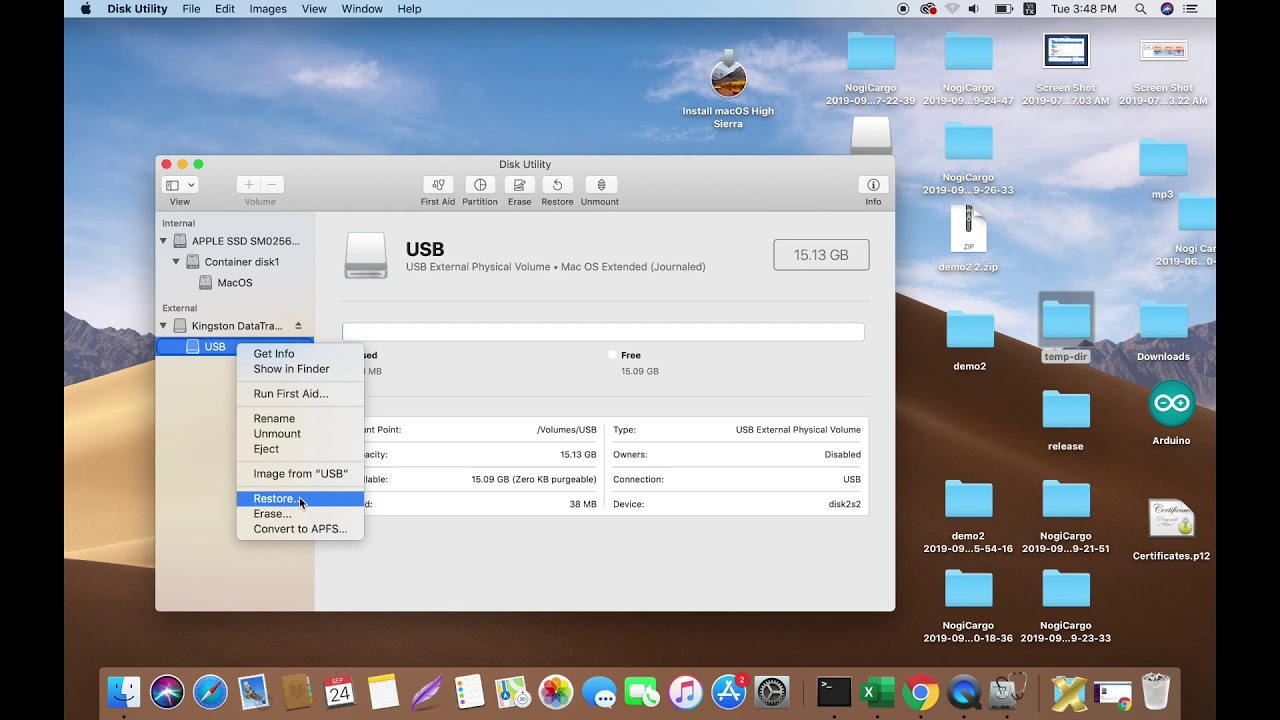The height and width of the screenshot is (720, 1280).
Task: Open Excel from the Dock
Action: coord(878,692)
